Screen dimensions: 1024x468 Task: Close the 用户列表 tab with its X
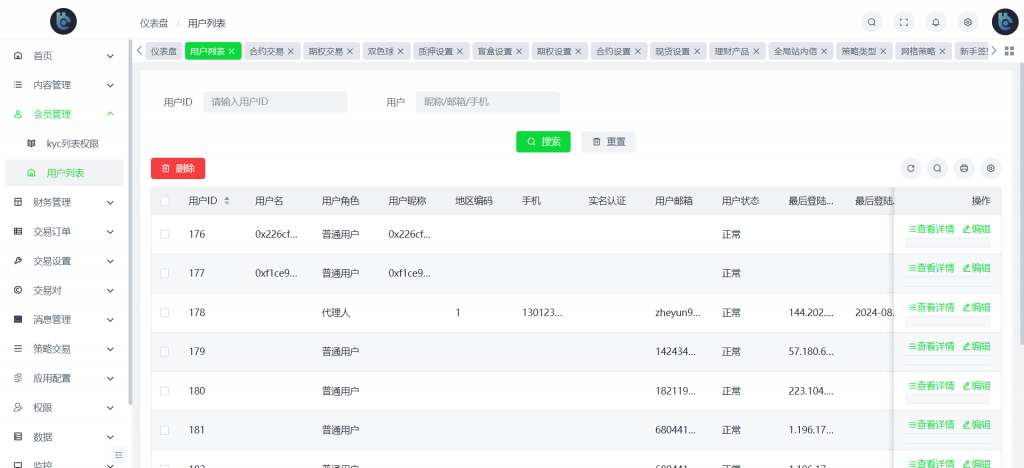coord(232,51)
